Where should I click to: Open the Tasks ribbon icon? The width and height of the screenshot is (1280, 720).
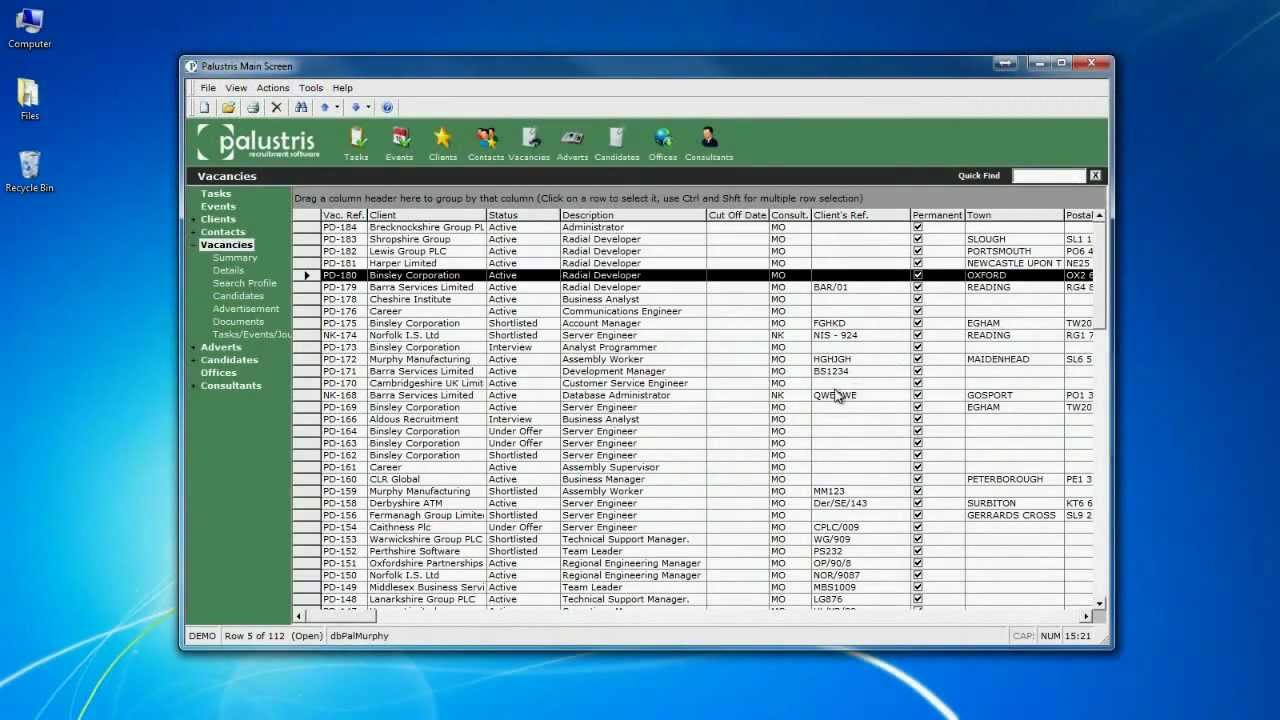point(357,143)
